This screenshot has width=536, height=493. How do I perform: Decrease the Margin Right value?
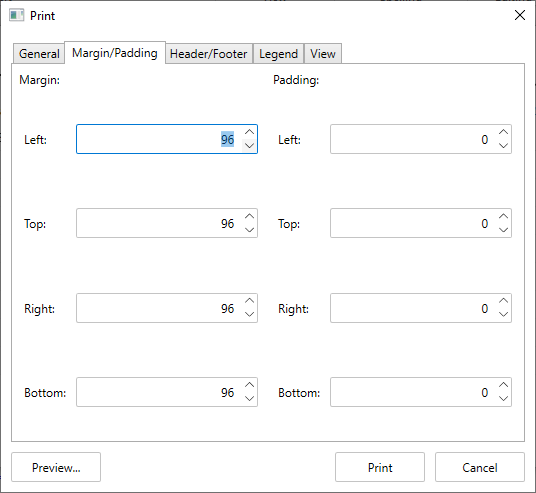click(250, 315)
